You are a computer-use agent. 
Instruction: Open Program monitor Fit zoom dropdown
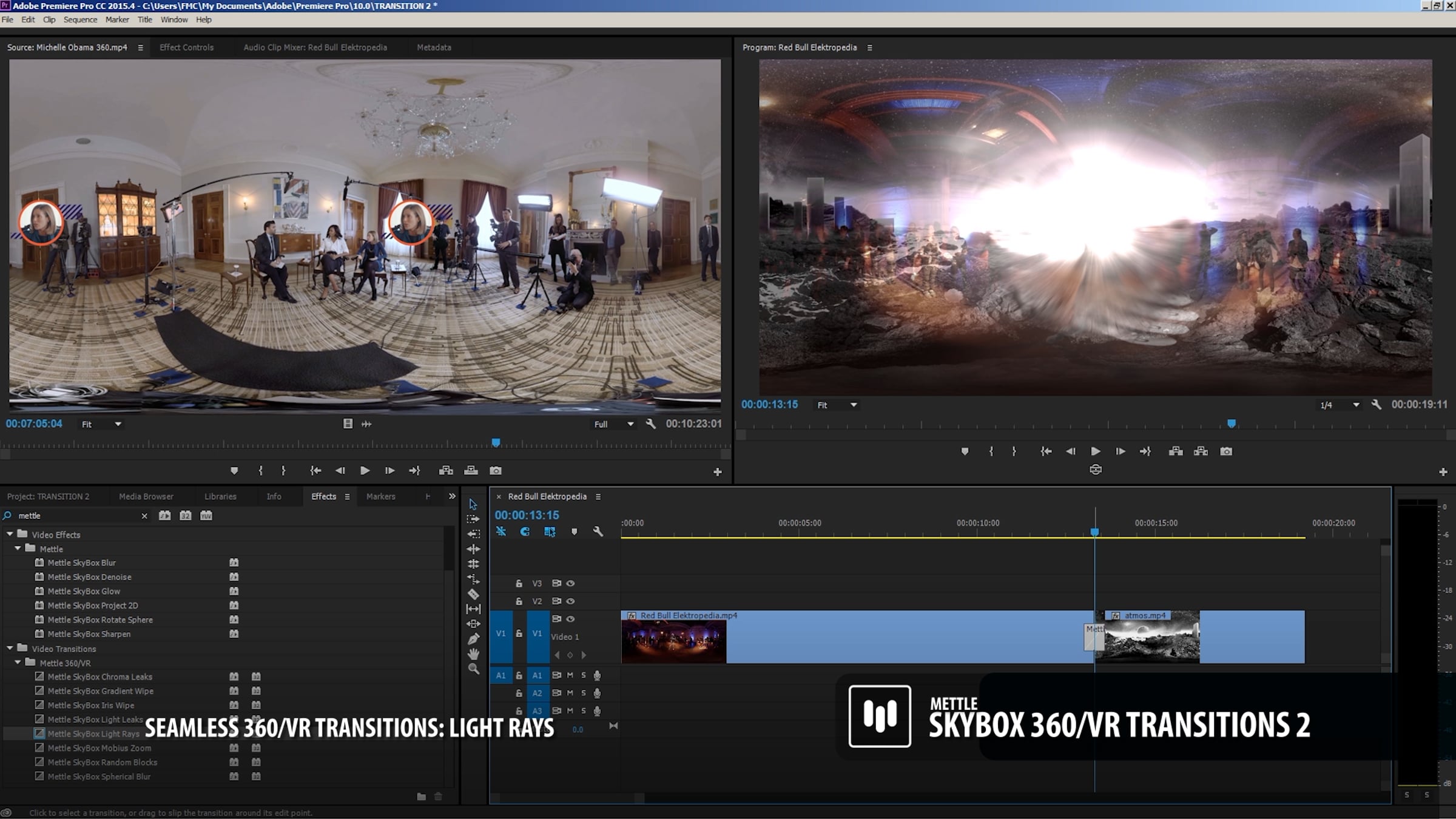click(837, 405)
